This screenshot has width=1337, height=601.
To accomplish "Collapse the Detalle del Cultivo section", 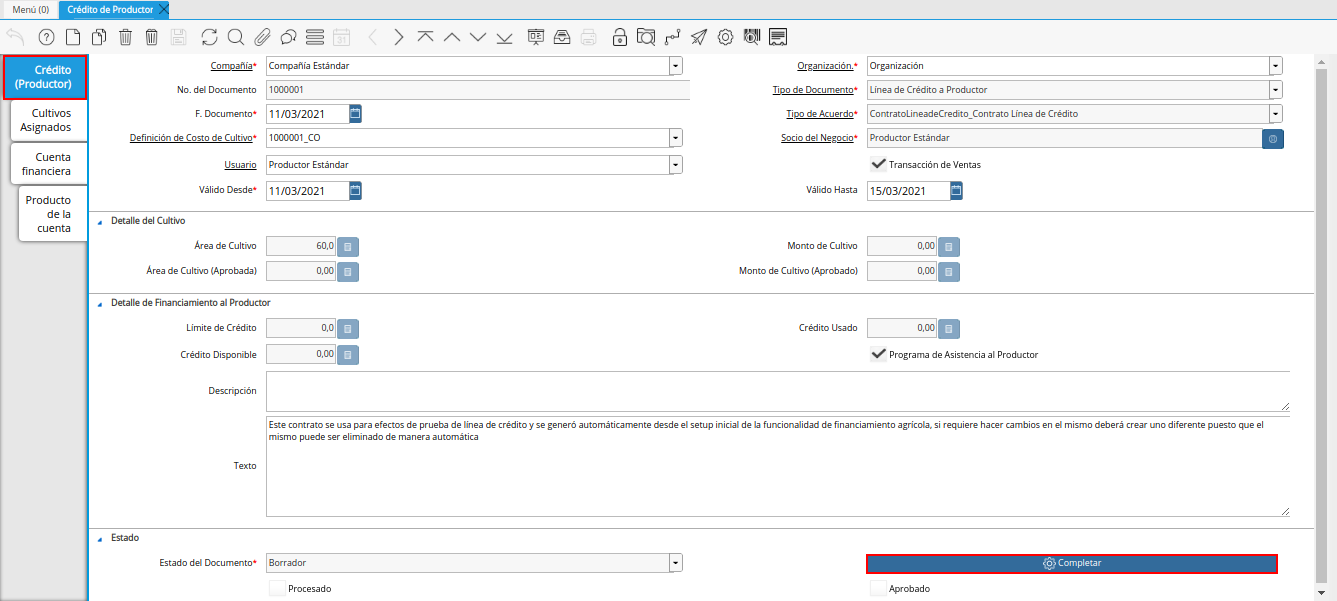I will click(99, 220).
